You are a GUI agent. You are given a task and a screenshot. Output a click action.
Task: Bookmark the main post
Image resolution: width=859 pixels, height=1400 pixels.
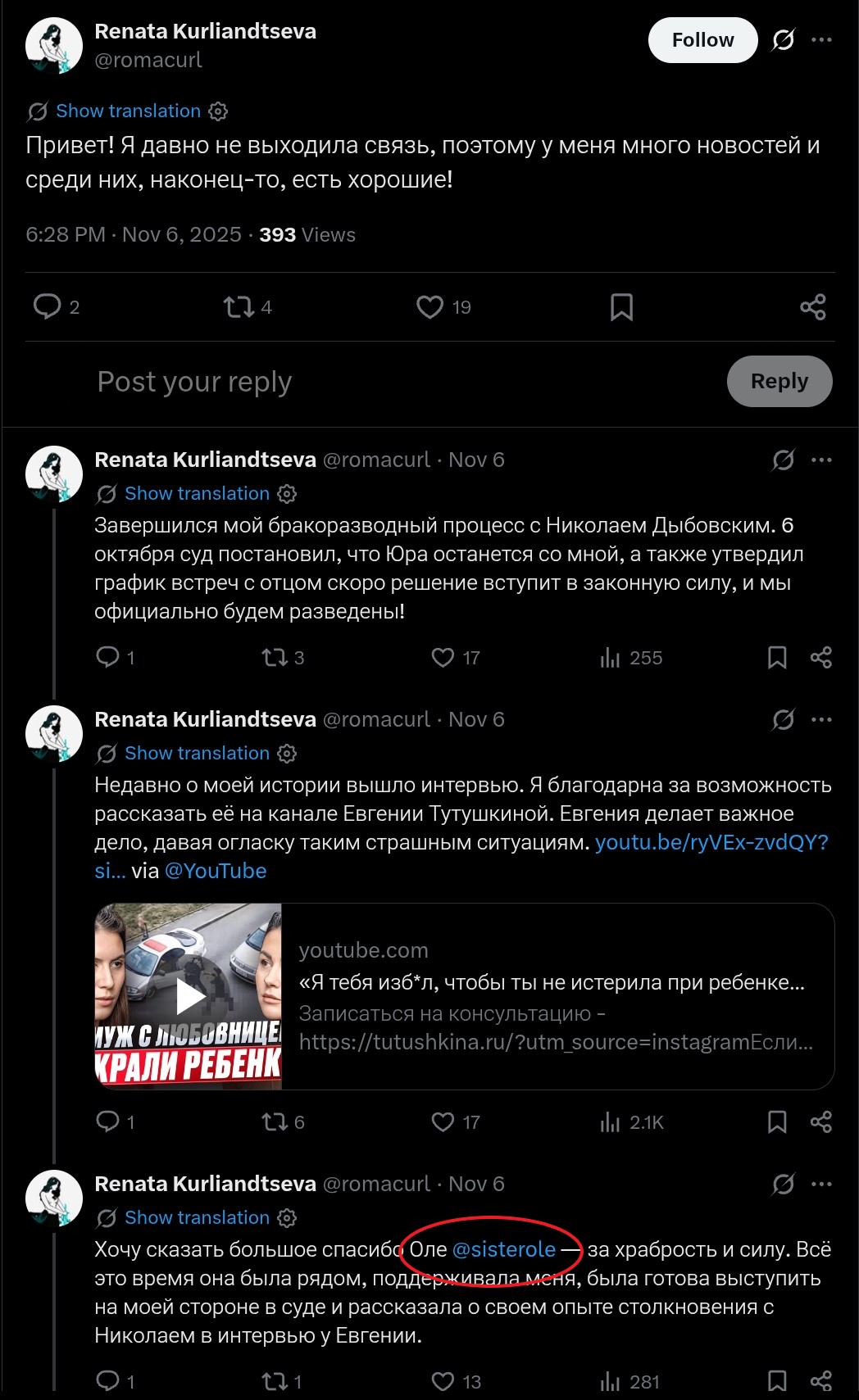(621, 307)
